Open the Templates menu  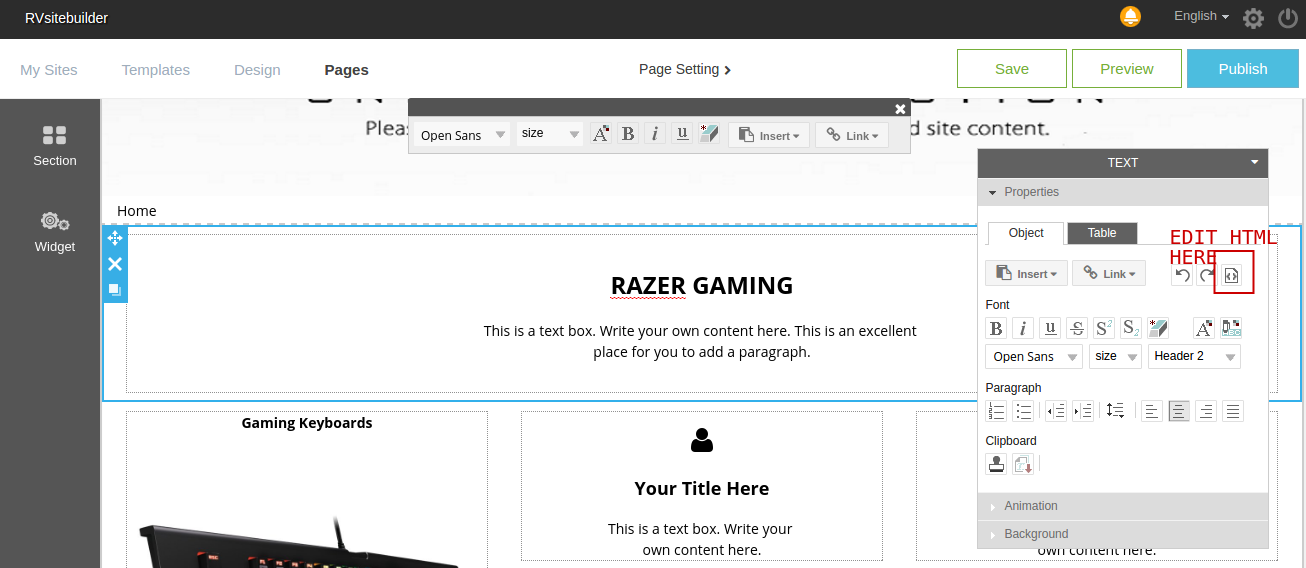pos(156,70)
